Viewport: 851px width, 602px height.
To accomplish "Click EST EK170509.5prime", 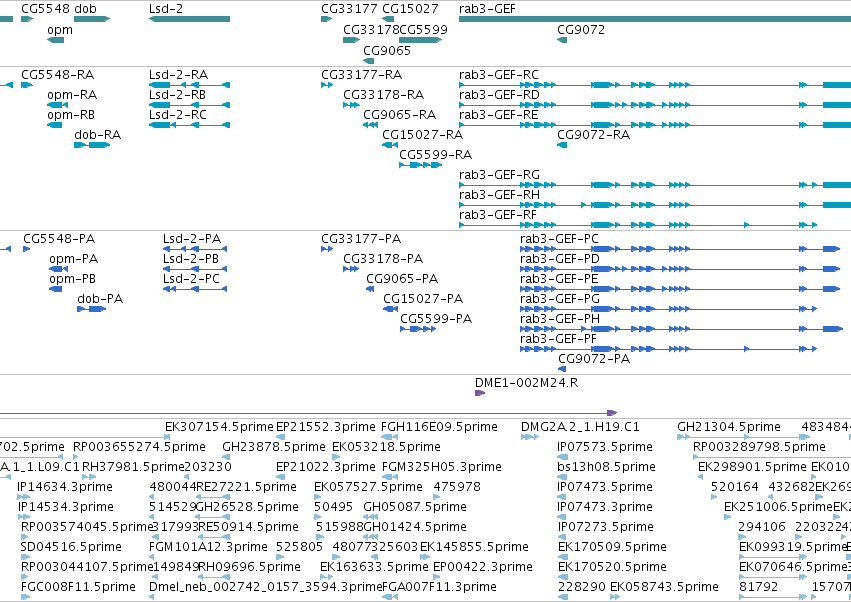I will (x=612, y=547).
